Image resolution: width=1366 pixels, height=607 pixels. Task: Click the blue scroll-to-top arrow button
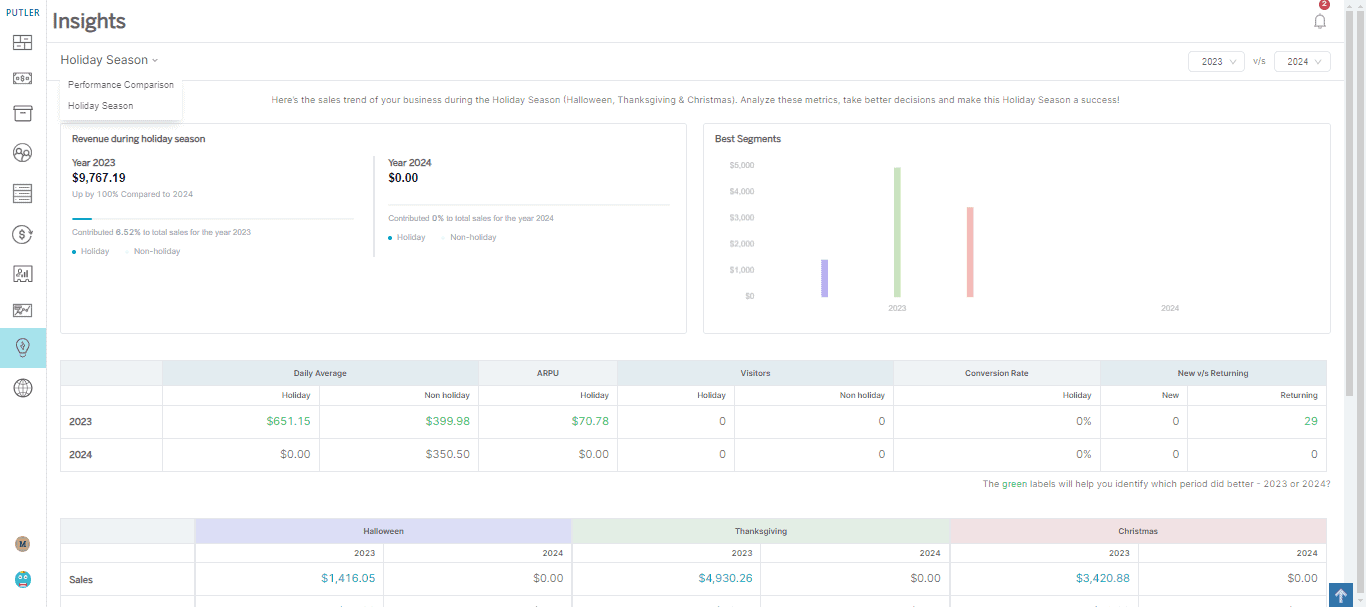pos(1342,595)
